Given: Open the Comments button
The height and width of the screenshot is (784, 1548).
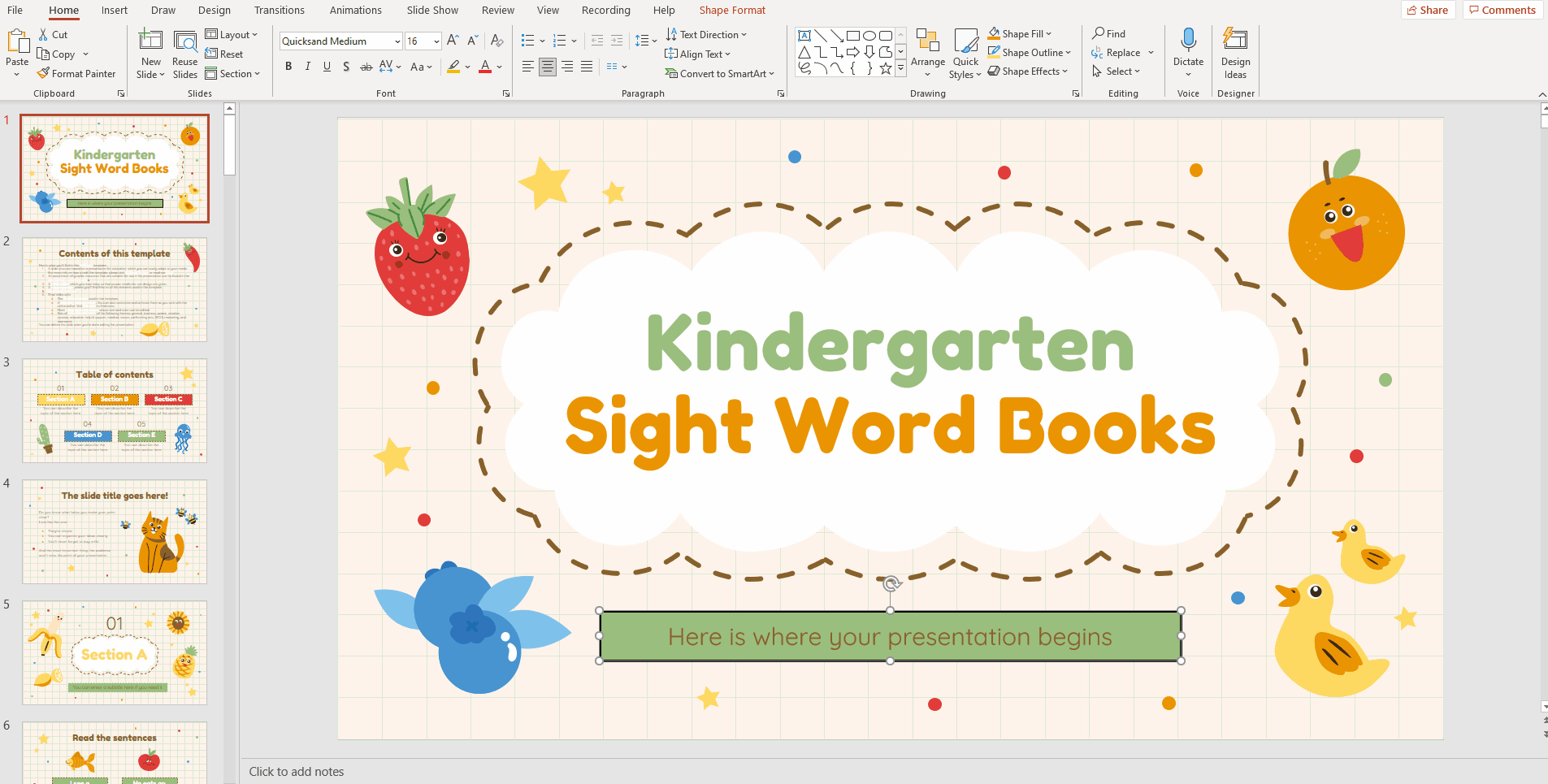Looking at the screenshot, I should point(1502,11).
